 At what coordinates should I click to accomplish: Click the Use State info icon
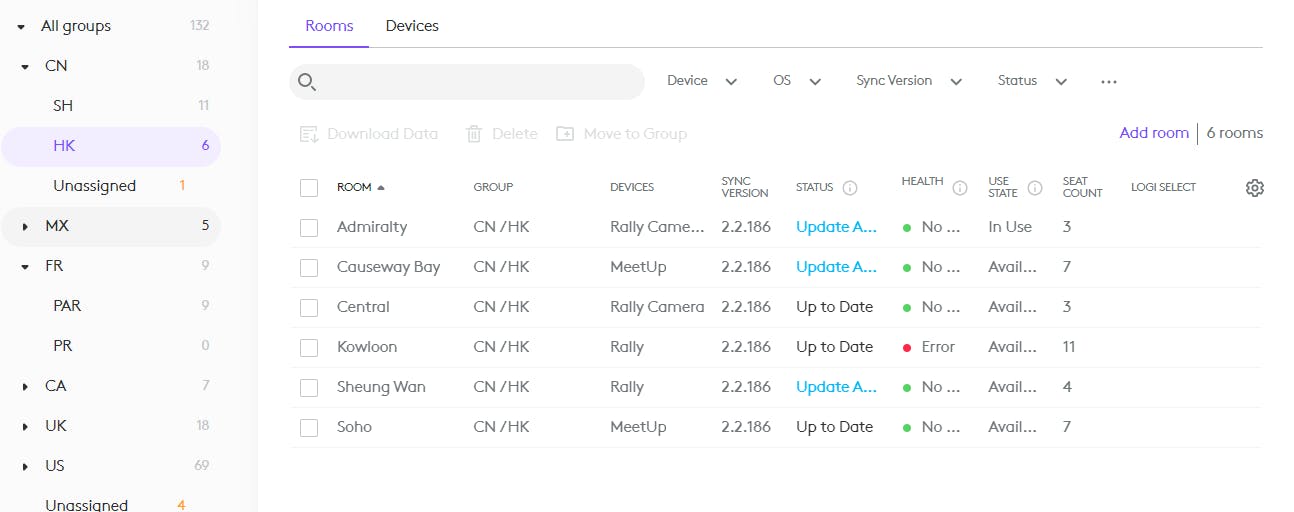(1035, 187)
